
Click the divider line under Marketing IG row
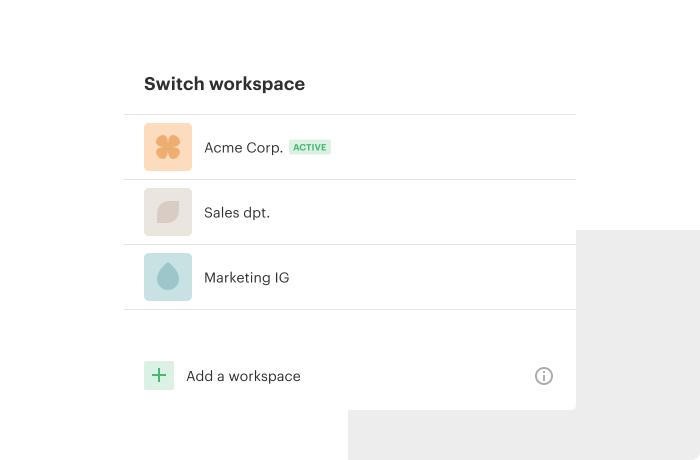[350, 309]
